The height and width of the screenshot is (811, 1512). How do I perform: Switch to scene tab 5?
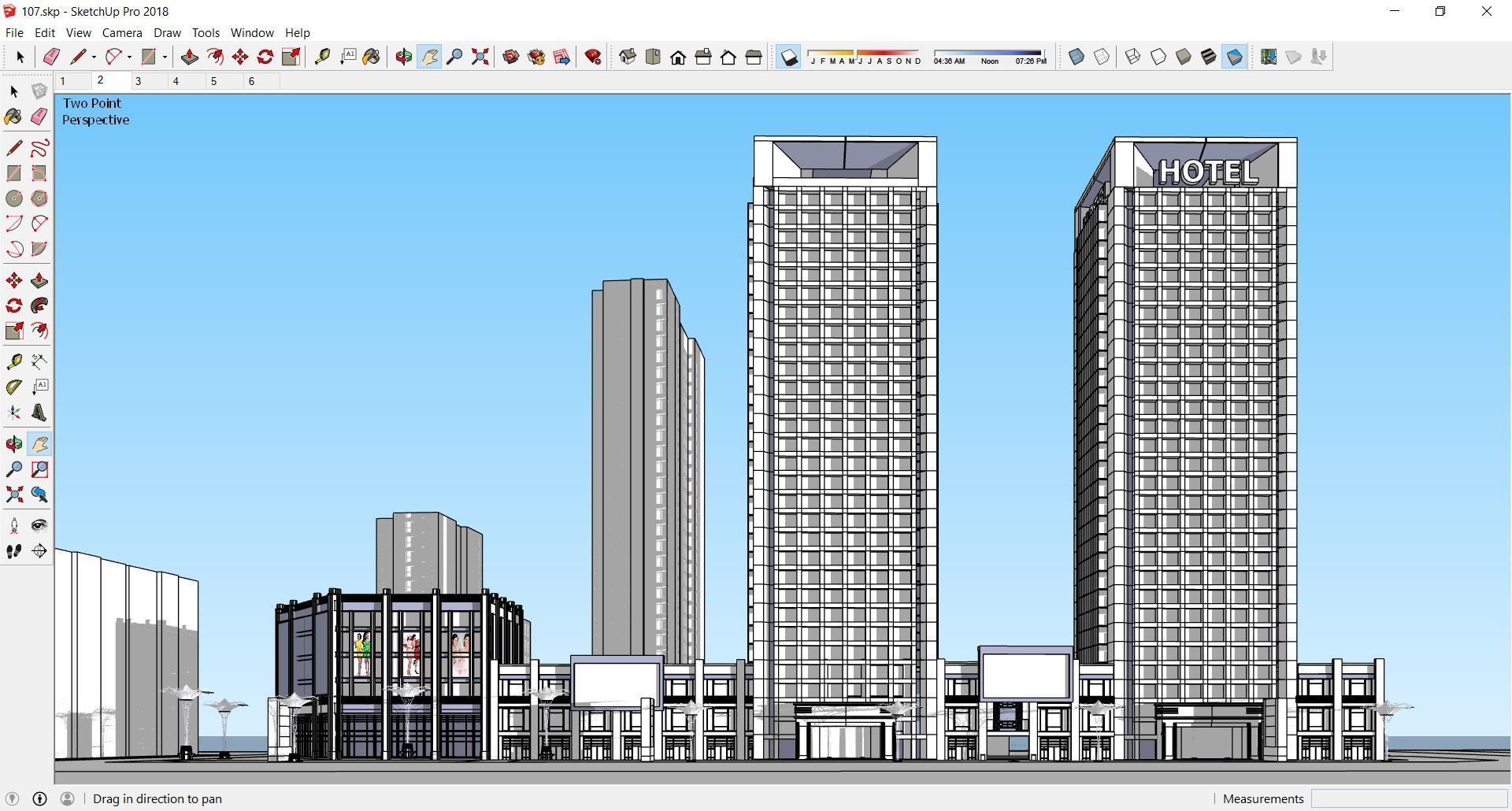tap(224, 81)
